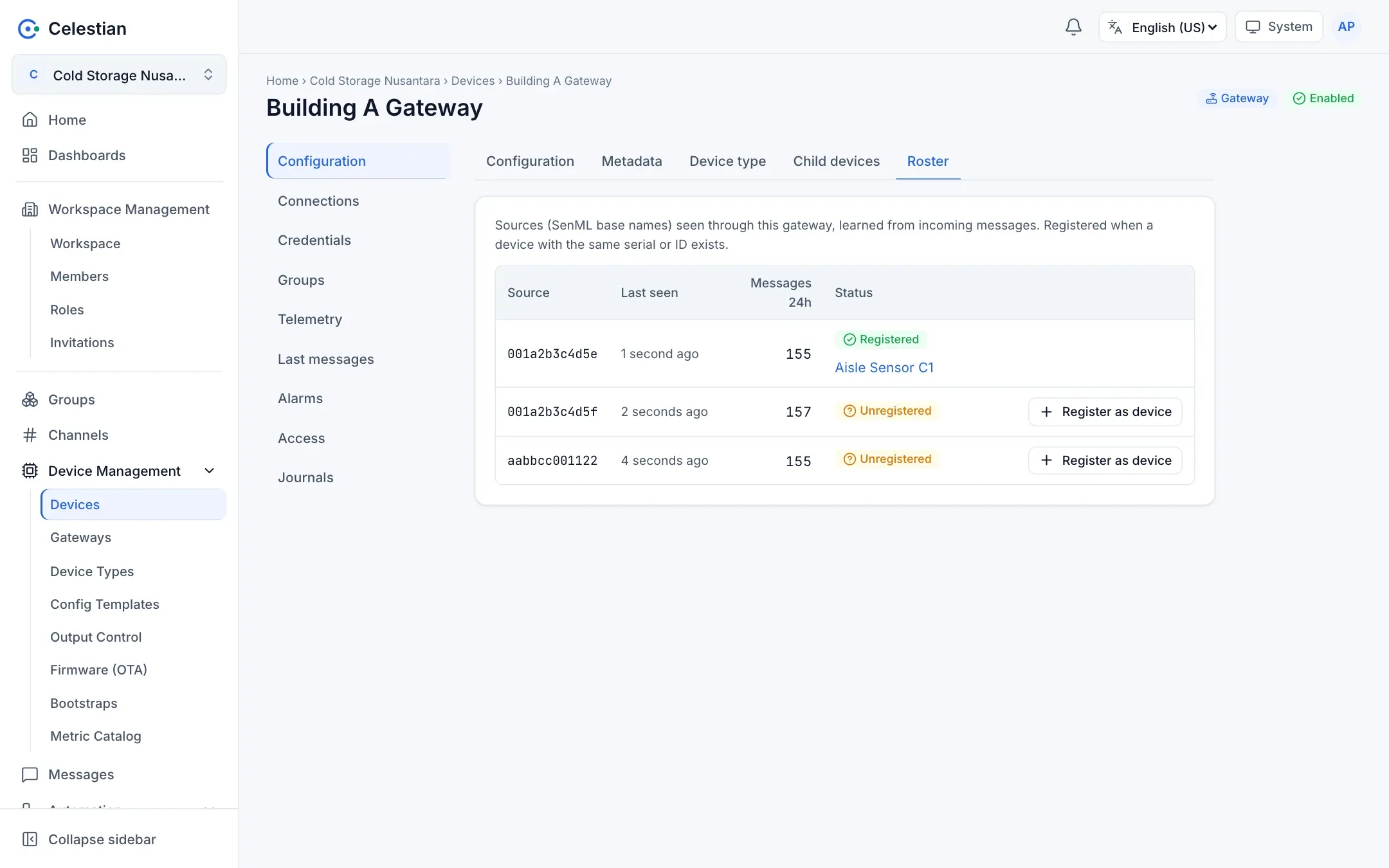The height and width of the screenshot is (868, 1389).
Task: Click the Celestian logo icon
Action: pyautogui.click(x=29, y=28)
